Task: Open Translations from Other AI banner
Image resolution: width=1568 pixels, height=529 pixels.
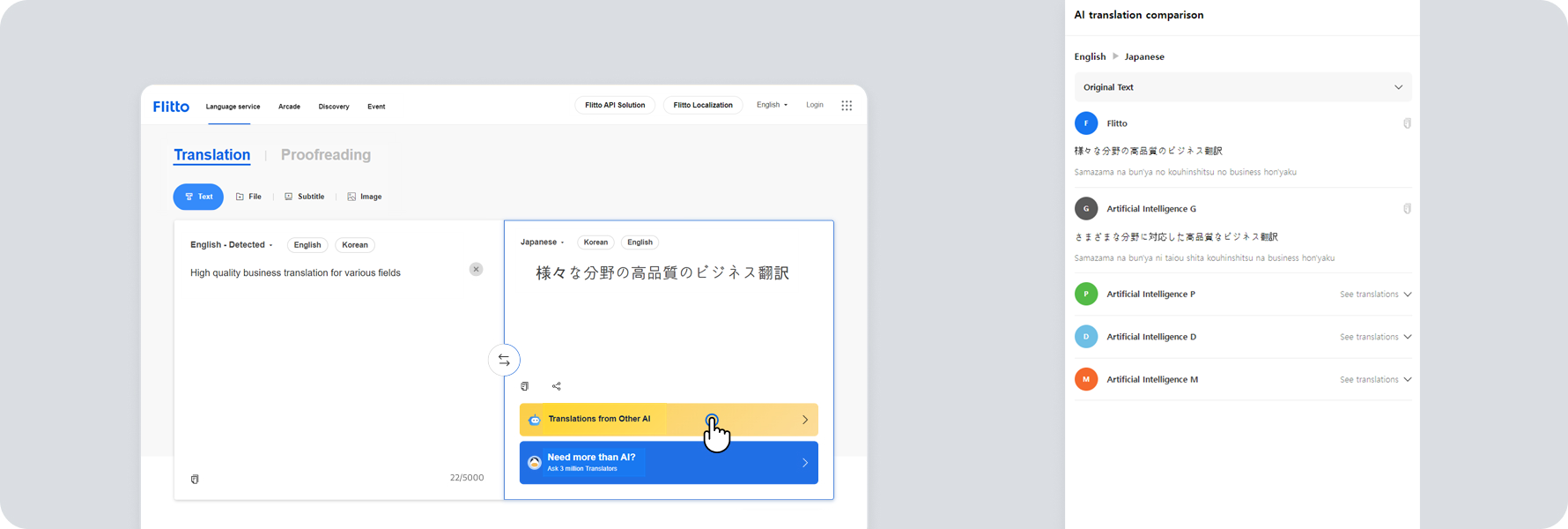Action: pyautogui.click(x=669, y=420)
